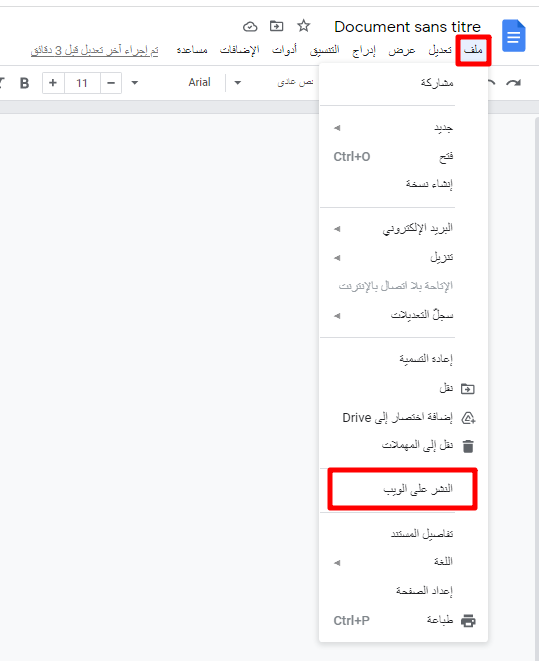Click the document title Document sans titre
The height and width of the screenshot is (661, 539).
[x=407, y=27]
